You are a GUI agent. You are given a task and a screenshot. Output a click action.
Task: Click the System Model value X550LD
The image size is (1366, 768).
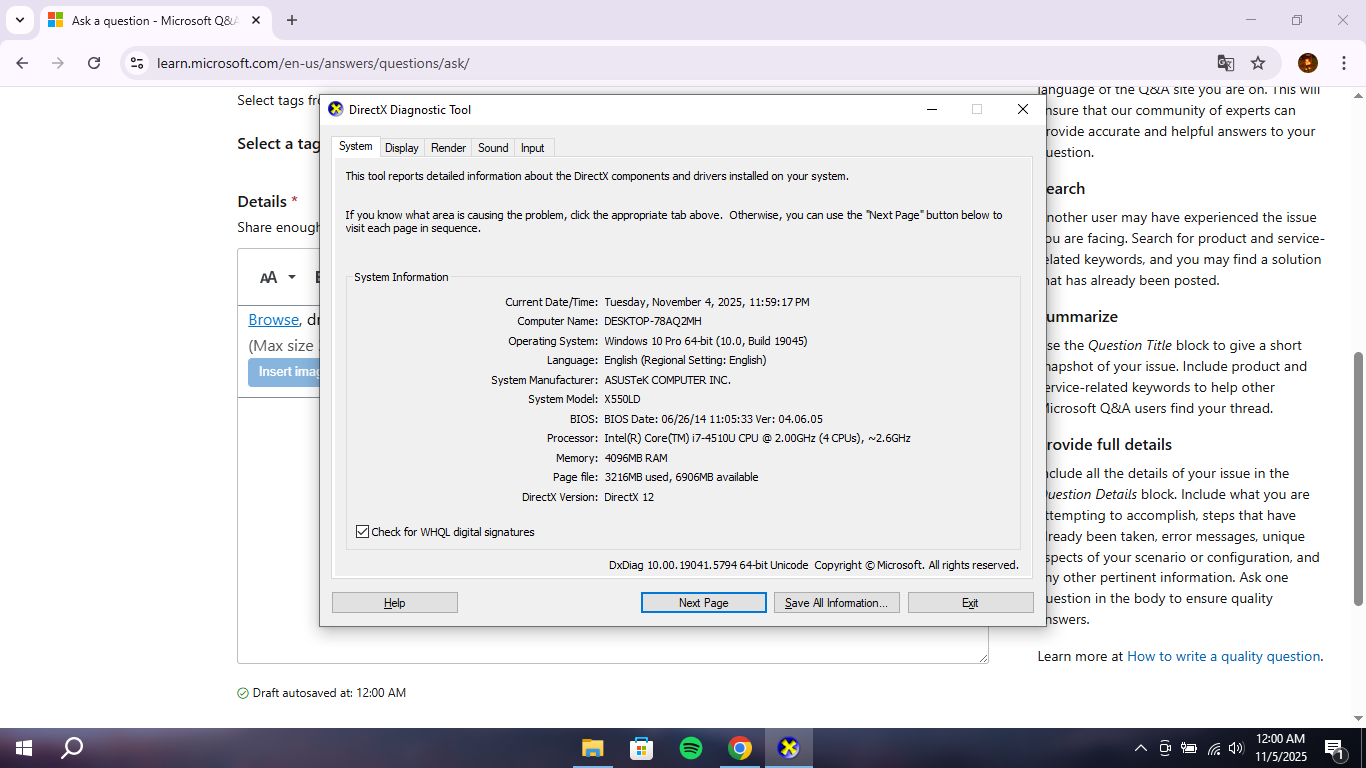click(622, 399)
